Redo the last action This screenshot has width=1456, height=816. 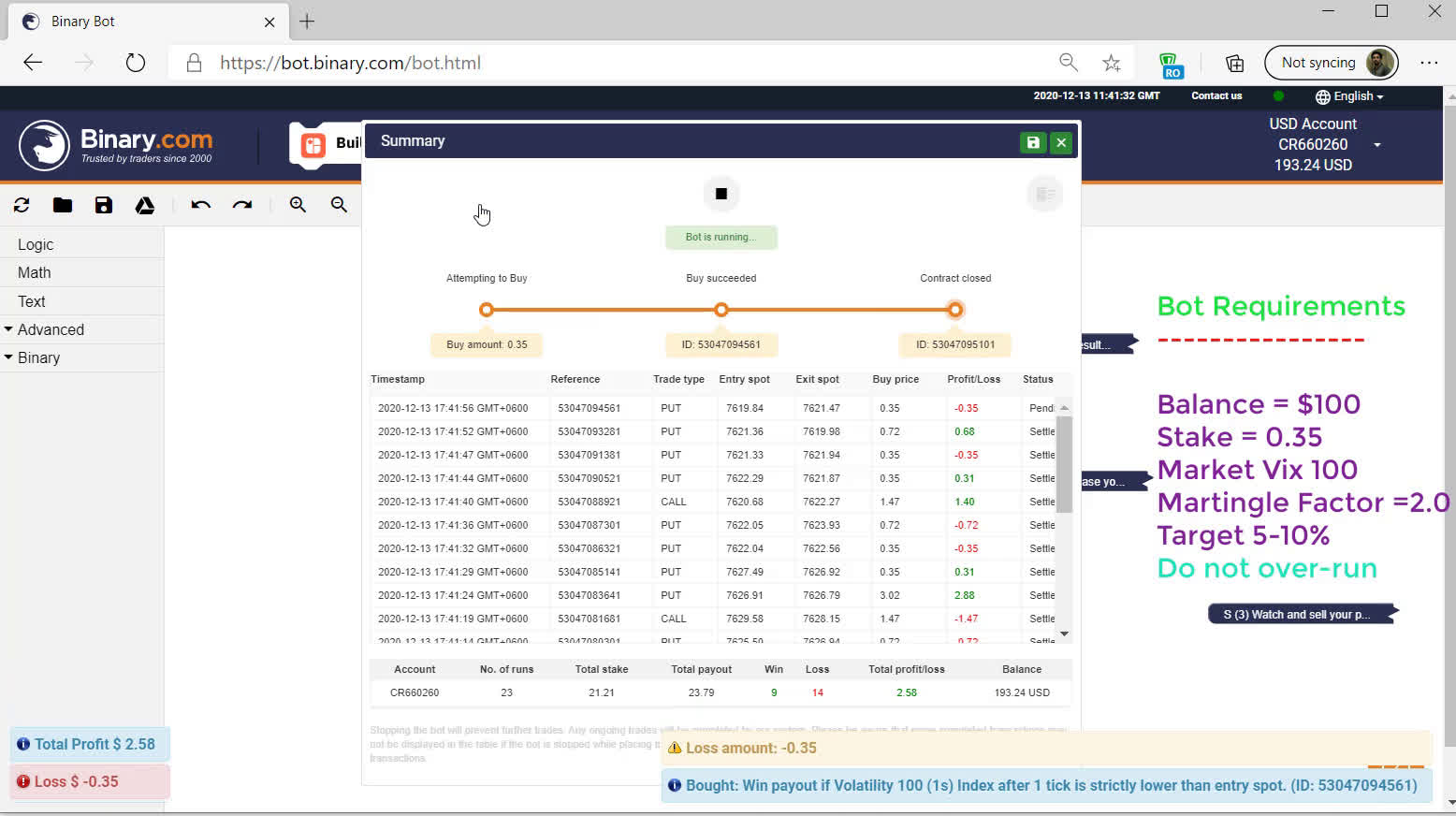pyautogui.click(x=242, y=205)
